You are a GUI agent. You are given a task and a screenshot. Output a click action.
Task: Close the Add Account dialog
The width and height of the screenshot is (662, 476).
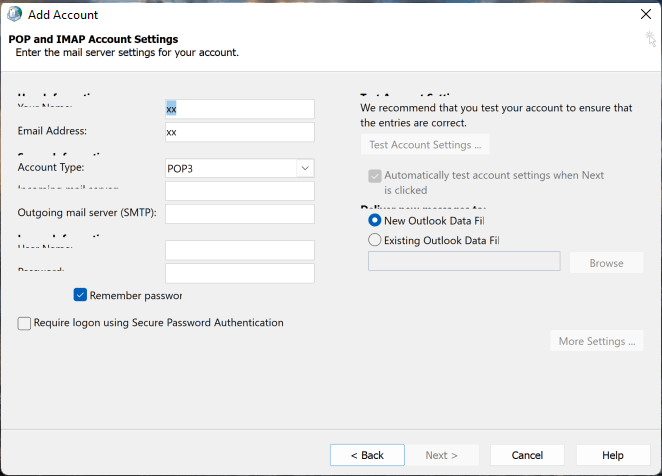645,13
